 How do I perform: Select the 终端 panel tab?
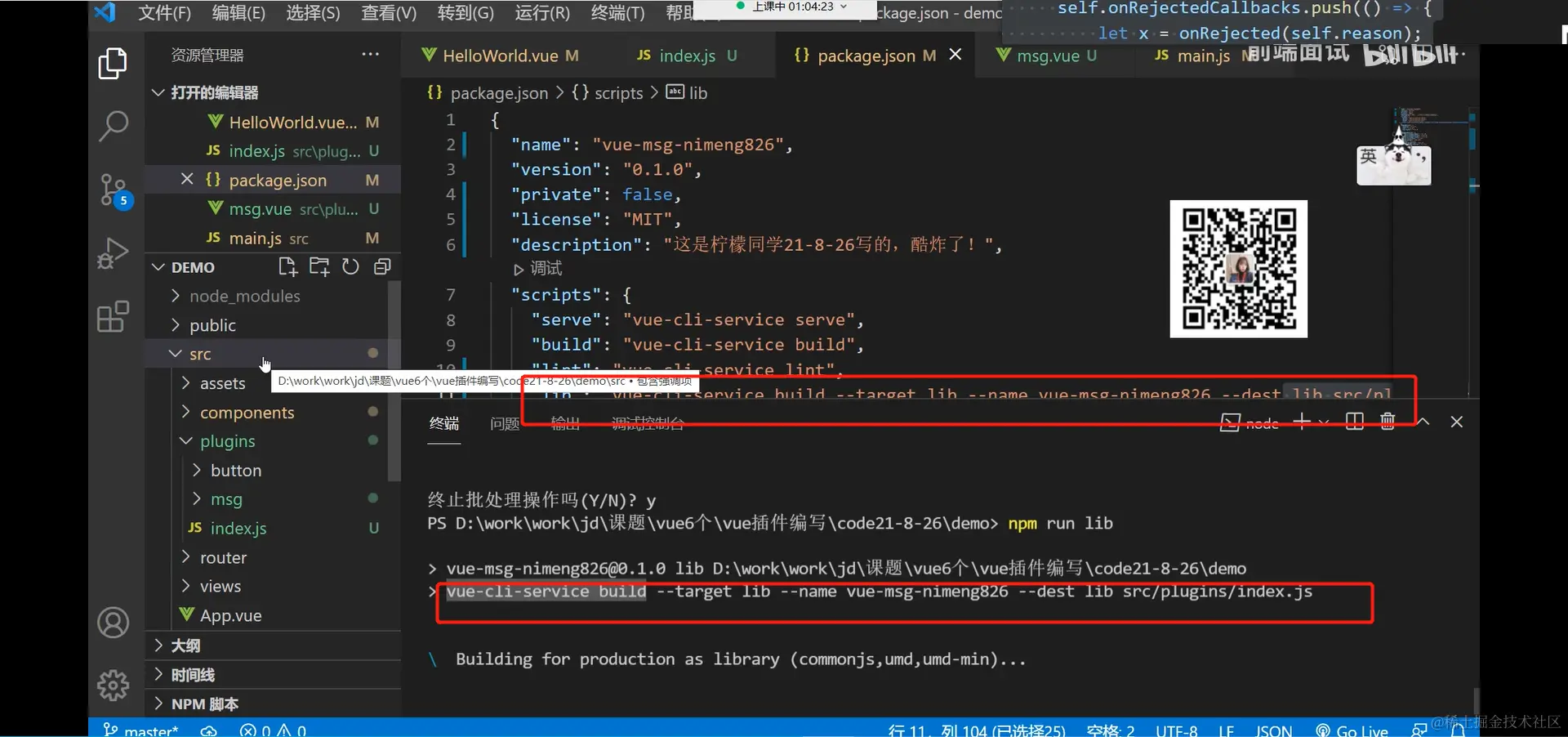444,423
